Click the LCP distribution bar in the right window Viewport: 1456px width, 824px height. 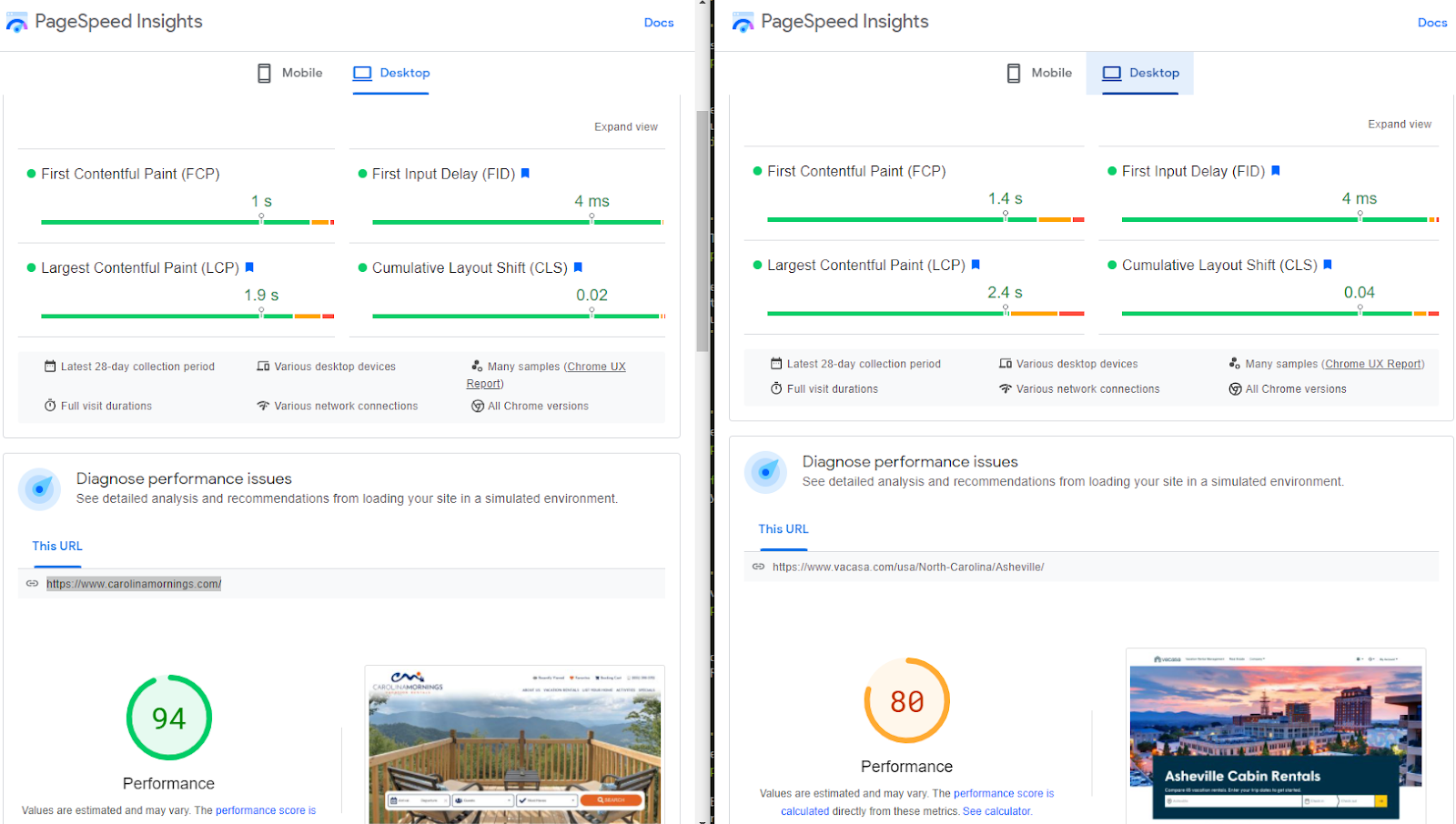(x=925, y=313)
